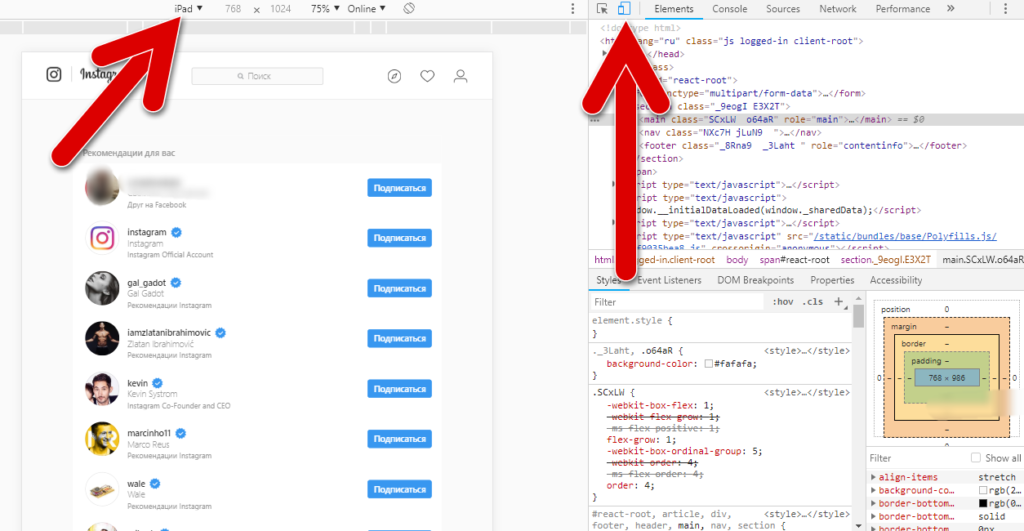Click the Instagram Поиск search field
Viewport: 1024px width, 531px height.
(x=257, y=76)
